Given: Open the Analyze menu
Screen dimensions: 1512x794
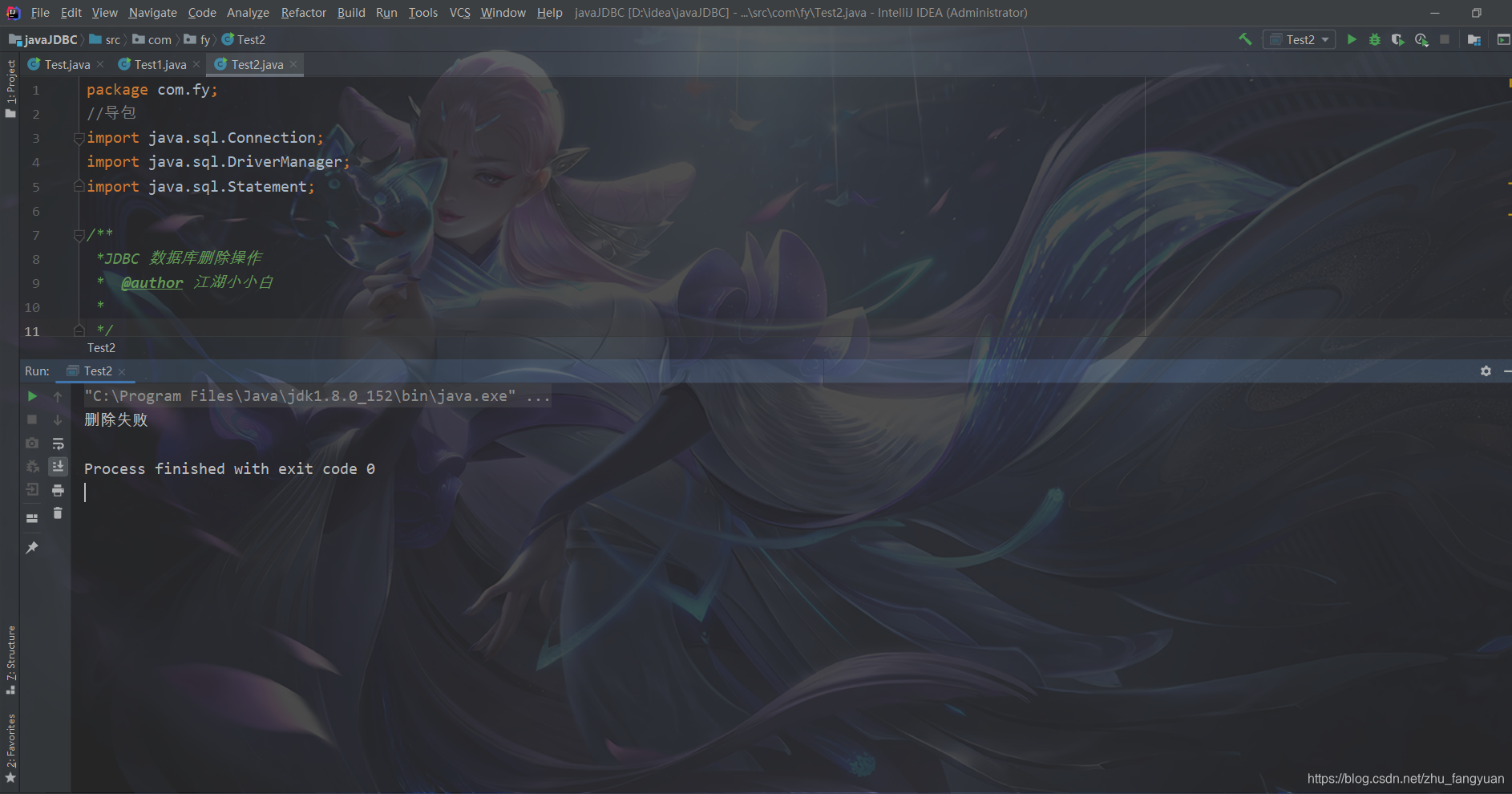Looking at the screenshot, I should [x=248, y=13].
